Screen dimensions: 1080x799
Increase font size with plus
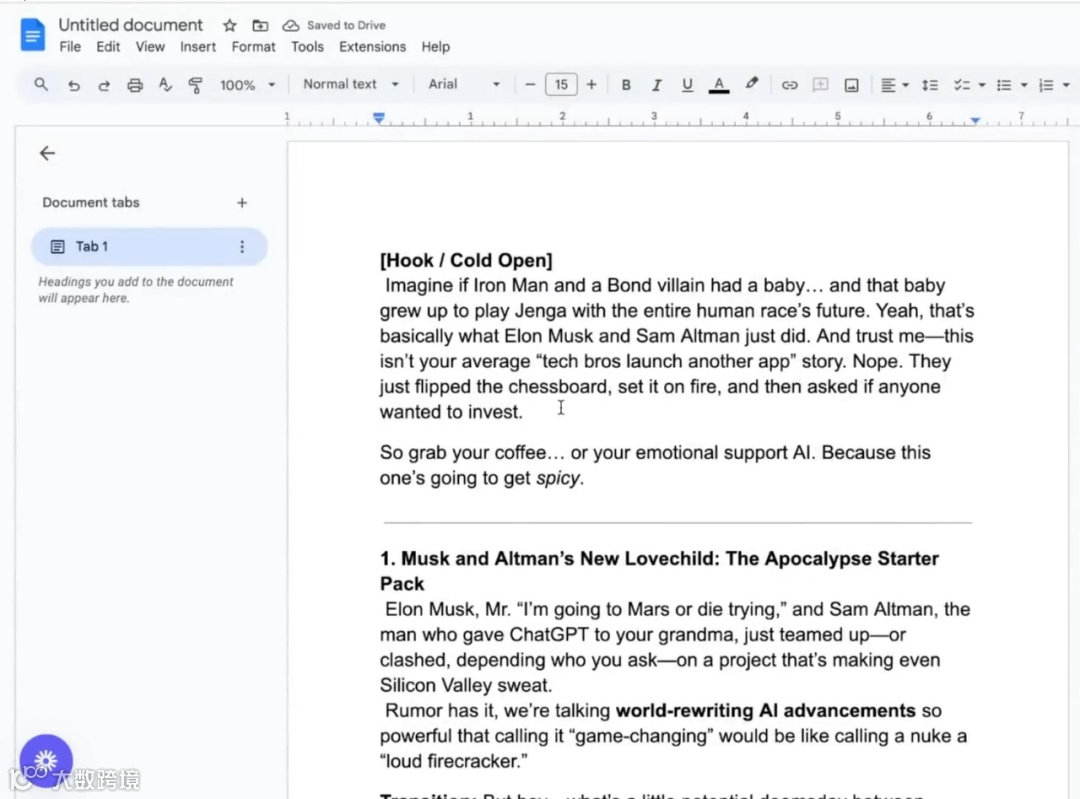591,85
